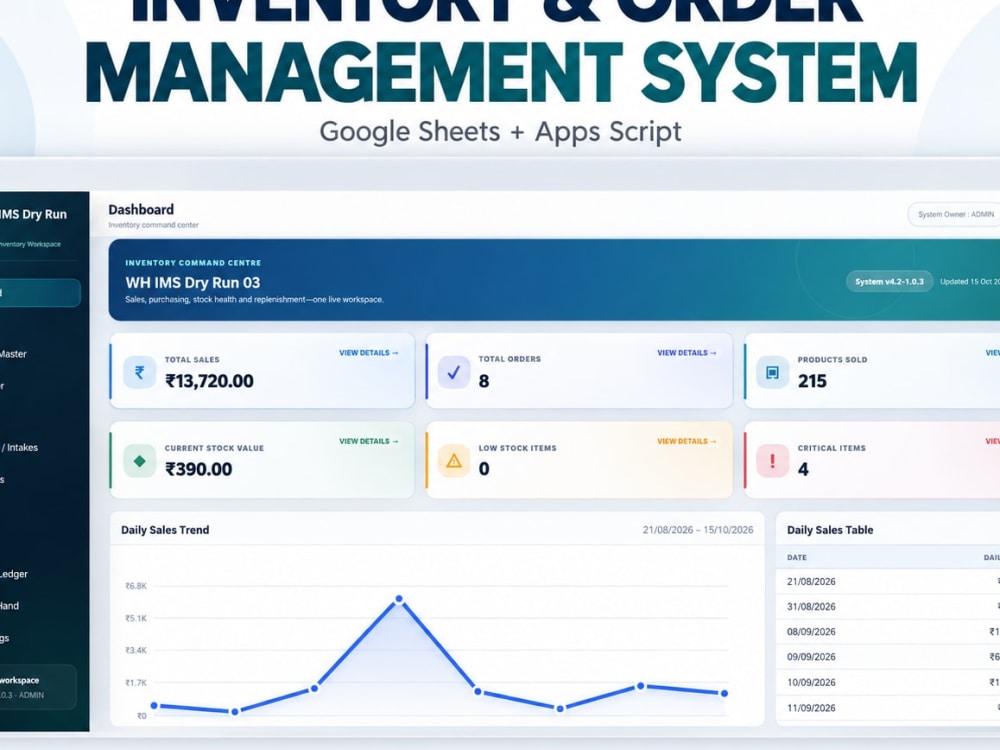
Task: Click the IMS Dry Run sidebar title
Action: [33, 214]
